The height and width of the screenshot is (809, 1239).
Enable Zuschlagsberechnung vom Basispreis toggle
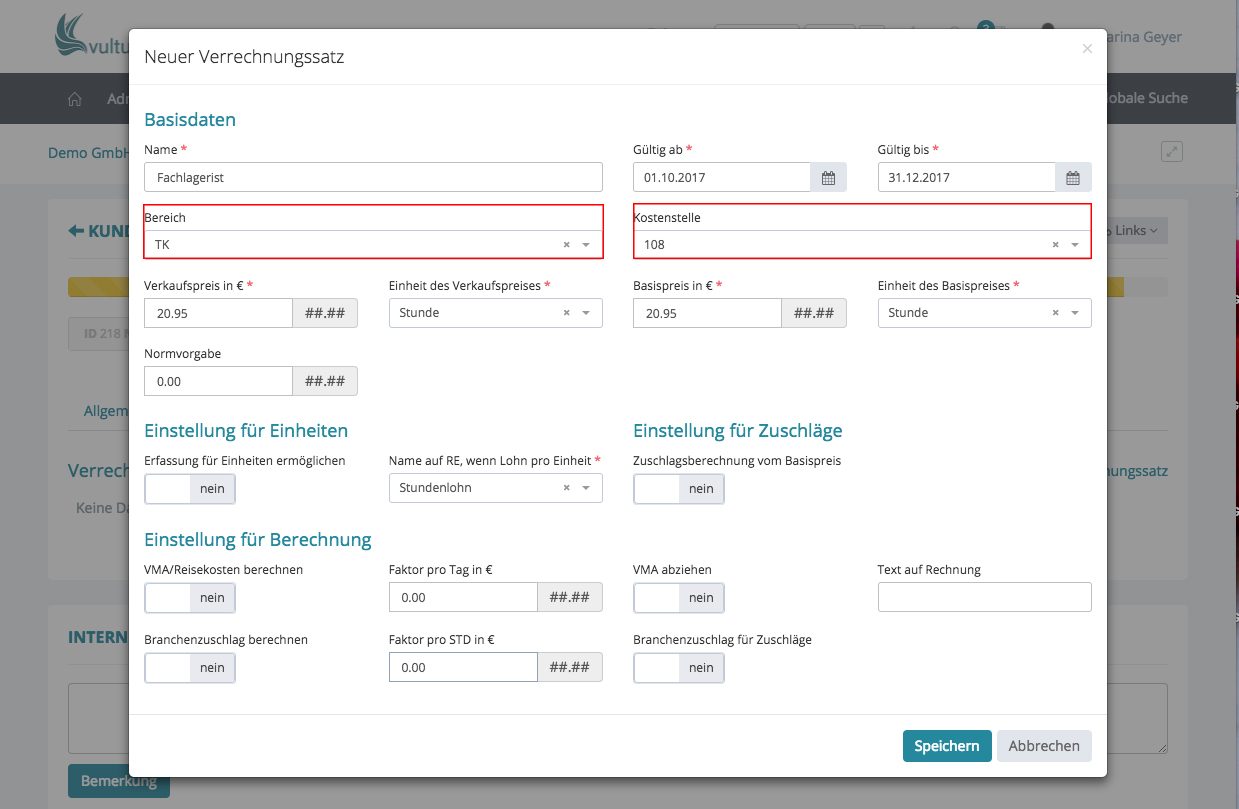coord(679,489)
